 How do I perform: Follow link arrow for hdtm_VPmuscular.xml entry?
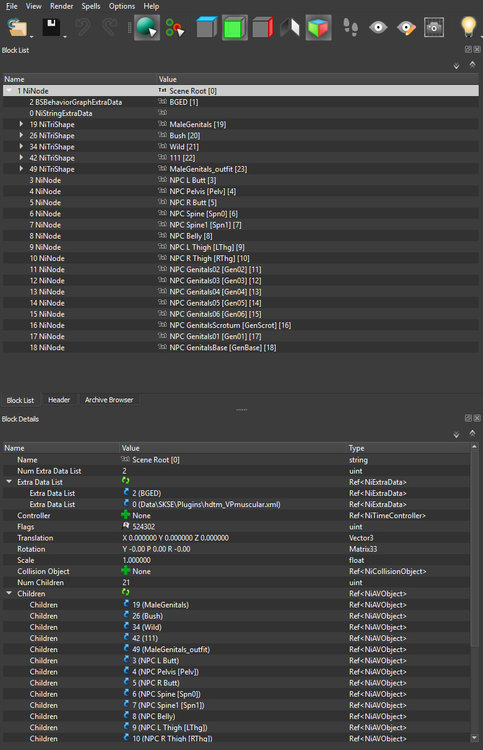point(126,503)
